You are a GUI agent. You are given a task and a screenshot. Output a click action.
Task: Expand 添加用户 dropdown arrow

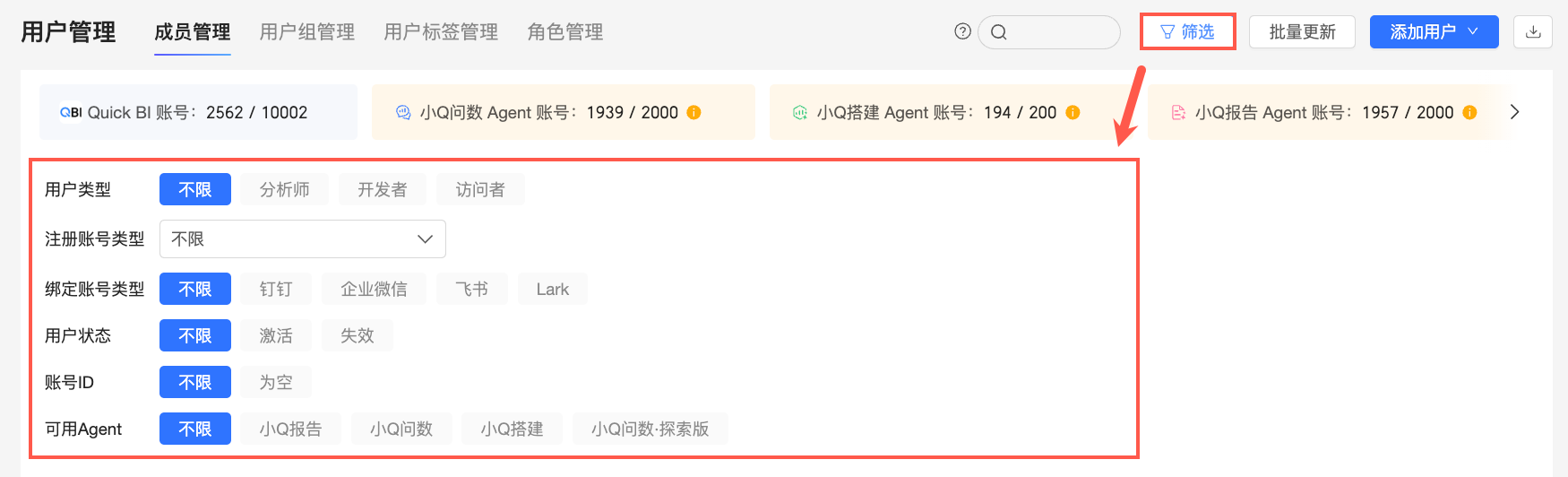[1473, 31]
